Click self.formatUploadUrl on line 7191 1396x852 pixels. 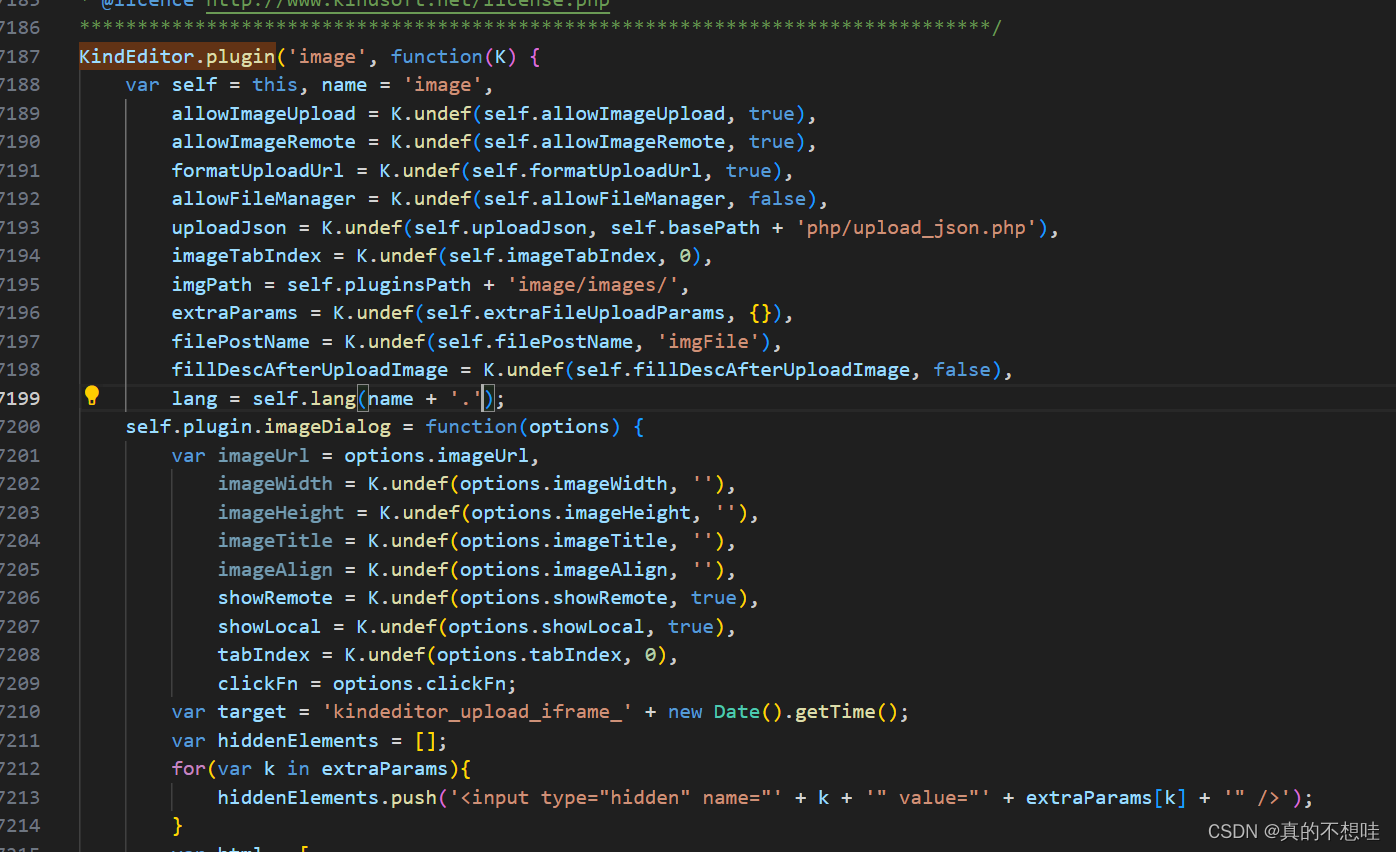[x=587, y=170]
